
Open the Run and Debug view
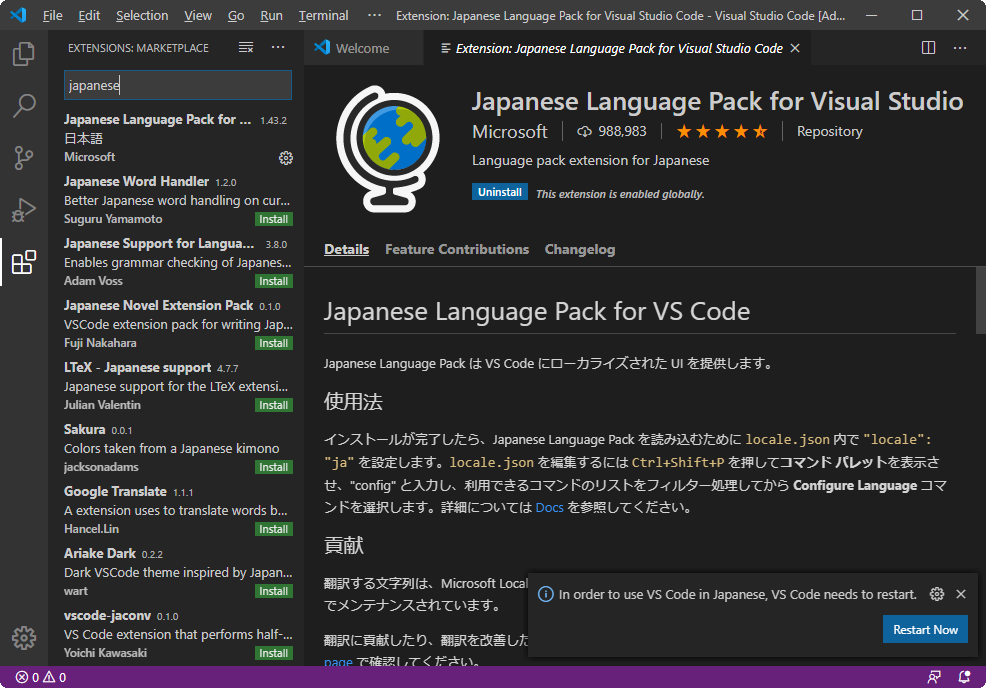(x=24, y=210)
